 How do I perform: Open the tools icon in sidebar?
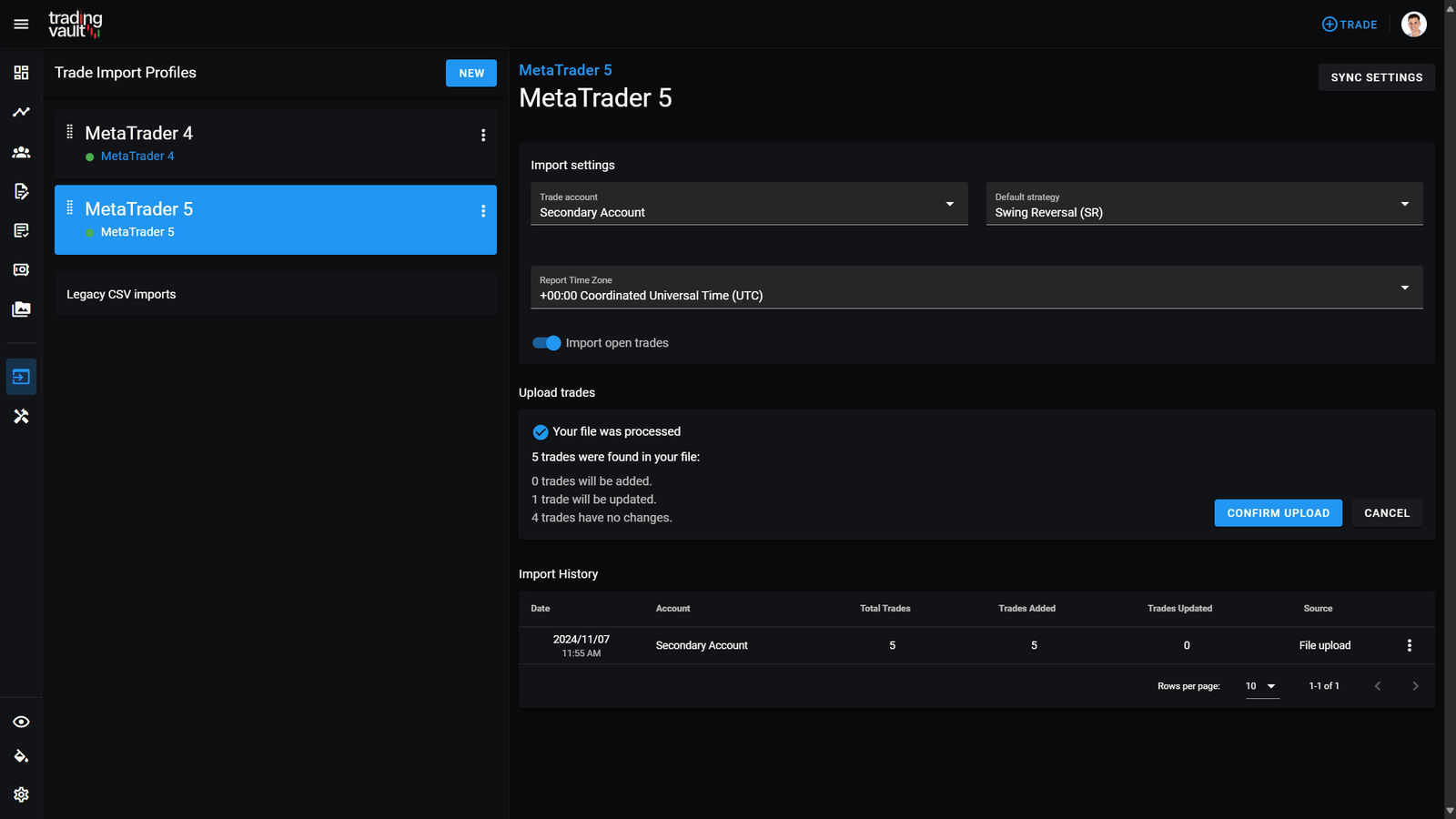[21, 416]
